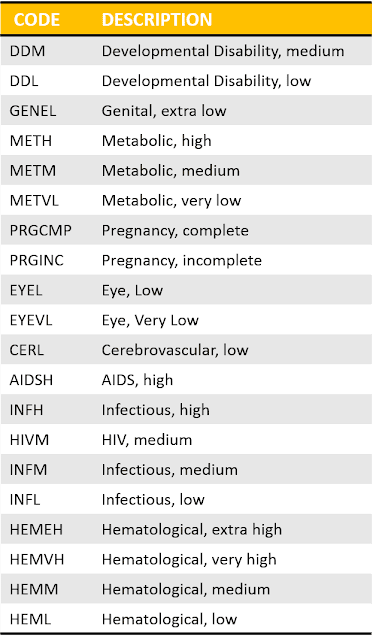Viewport: 373px width, 640px height.
Task: Click the DESCRIPTION column header
Action: (x=157, y=20)
